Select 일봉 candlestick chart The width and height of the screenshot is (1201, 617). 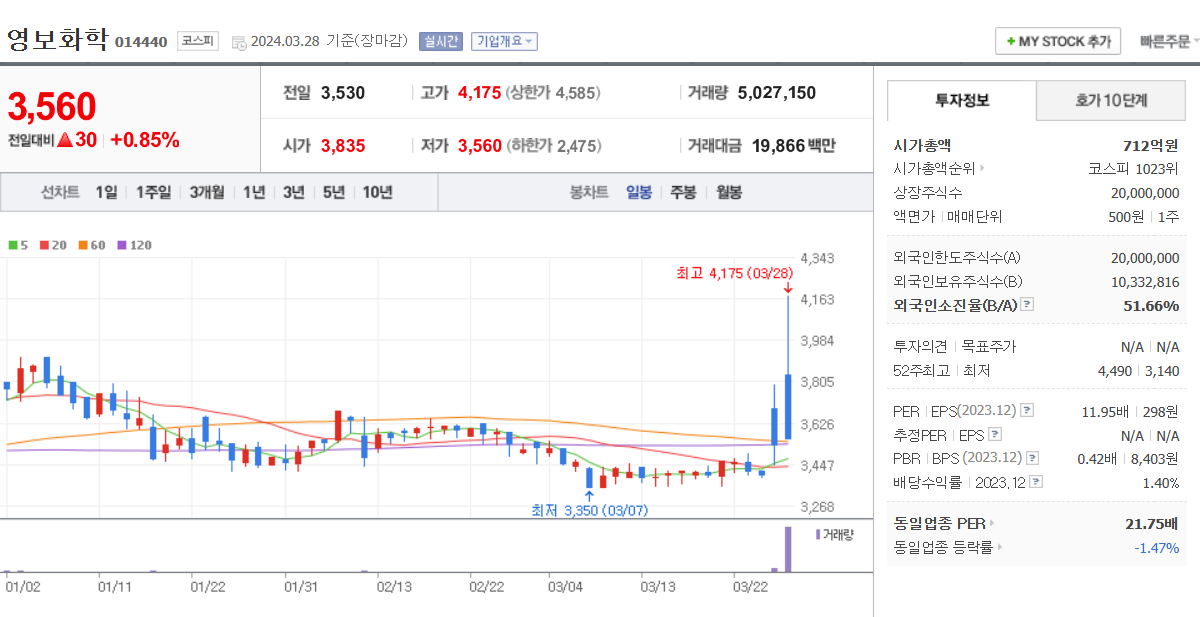pos(639,192)
